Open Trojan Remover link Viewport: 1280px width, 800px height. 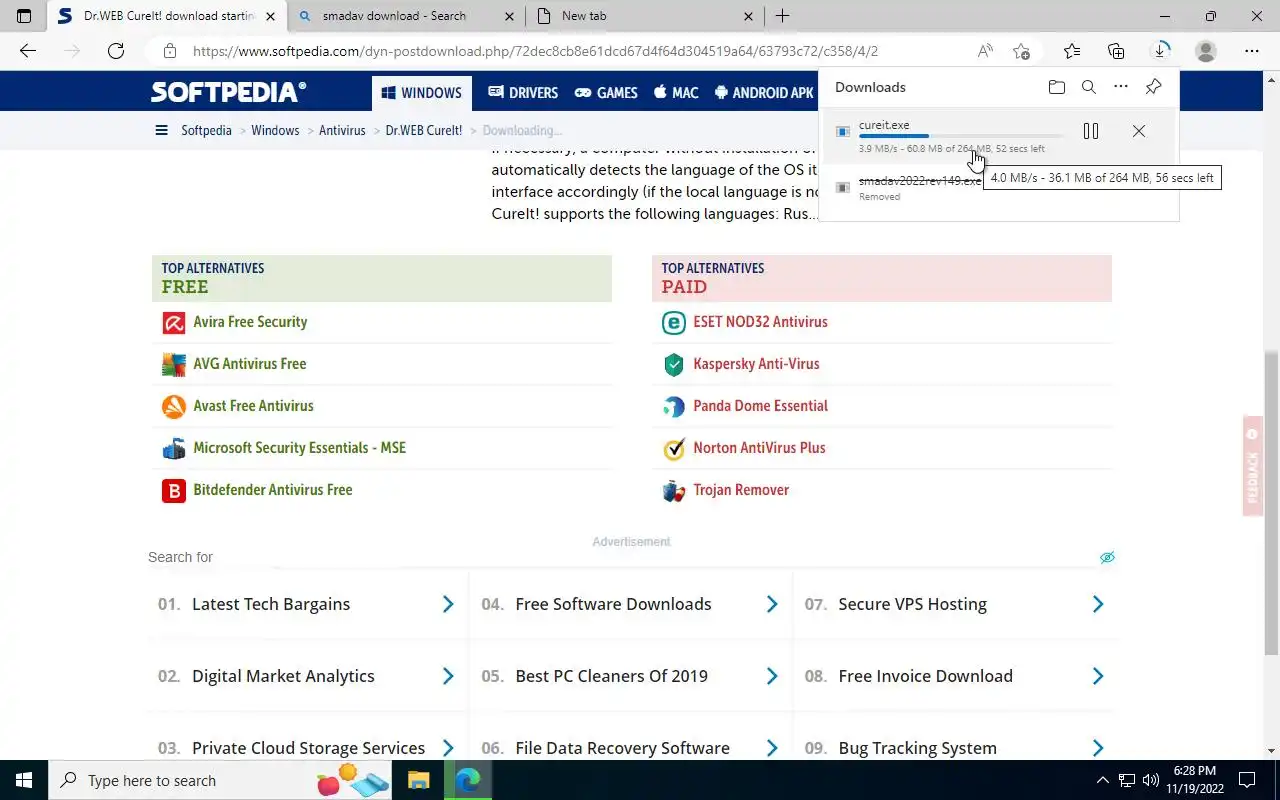coord(741,490)
